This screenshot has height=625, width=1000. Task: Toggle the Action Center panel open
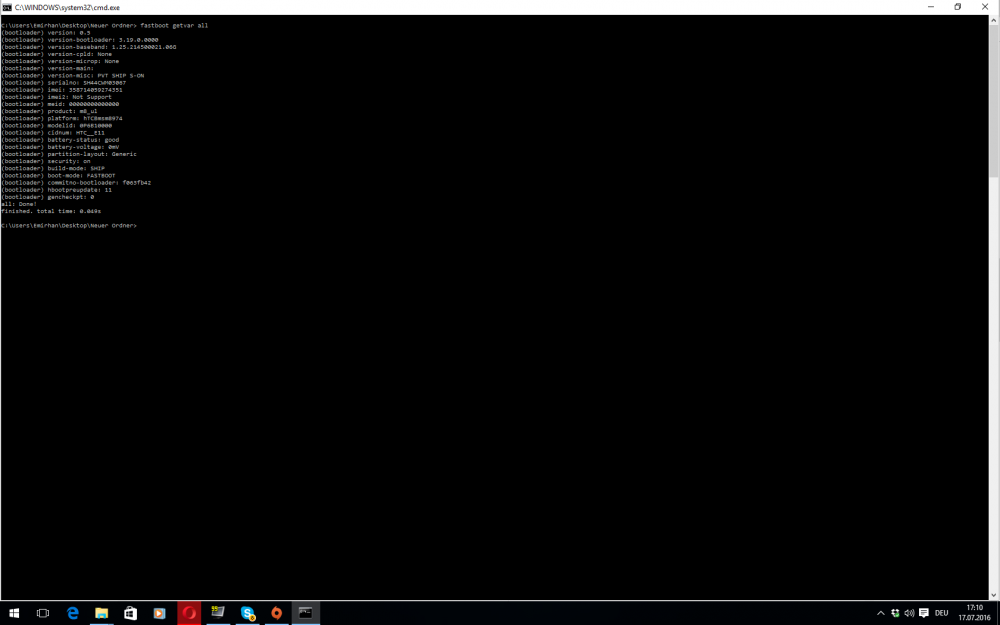pos(924,612)
